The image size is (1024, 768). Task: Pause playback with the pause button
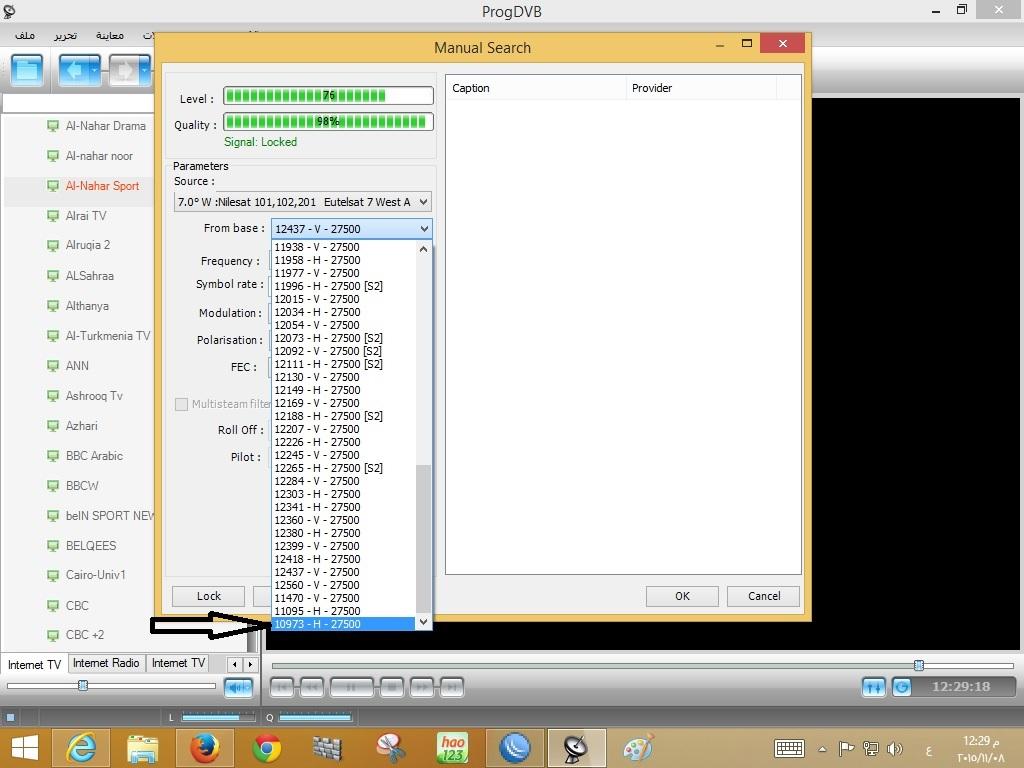(x=351, y=687)
